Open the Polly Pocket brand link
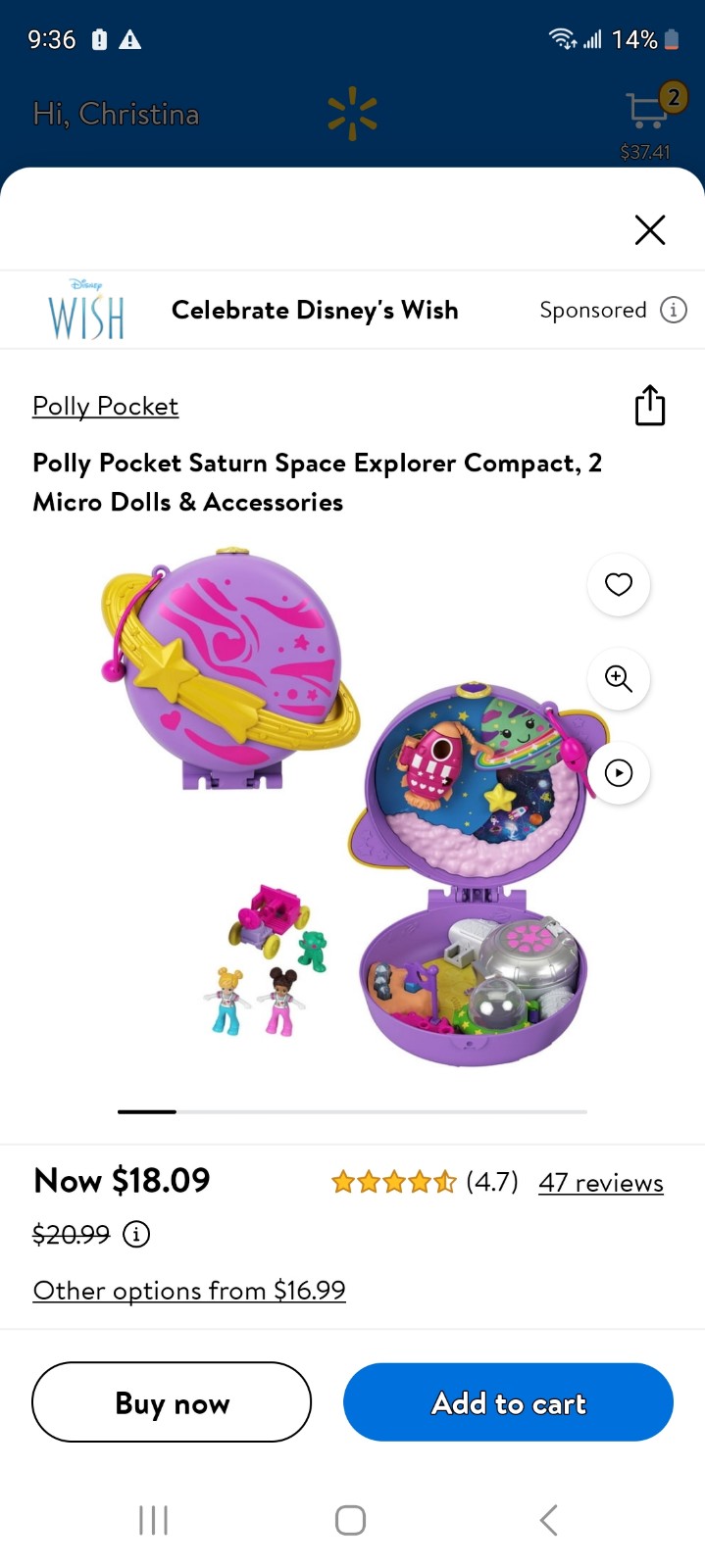 105,406
